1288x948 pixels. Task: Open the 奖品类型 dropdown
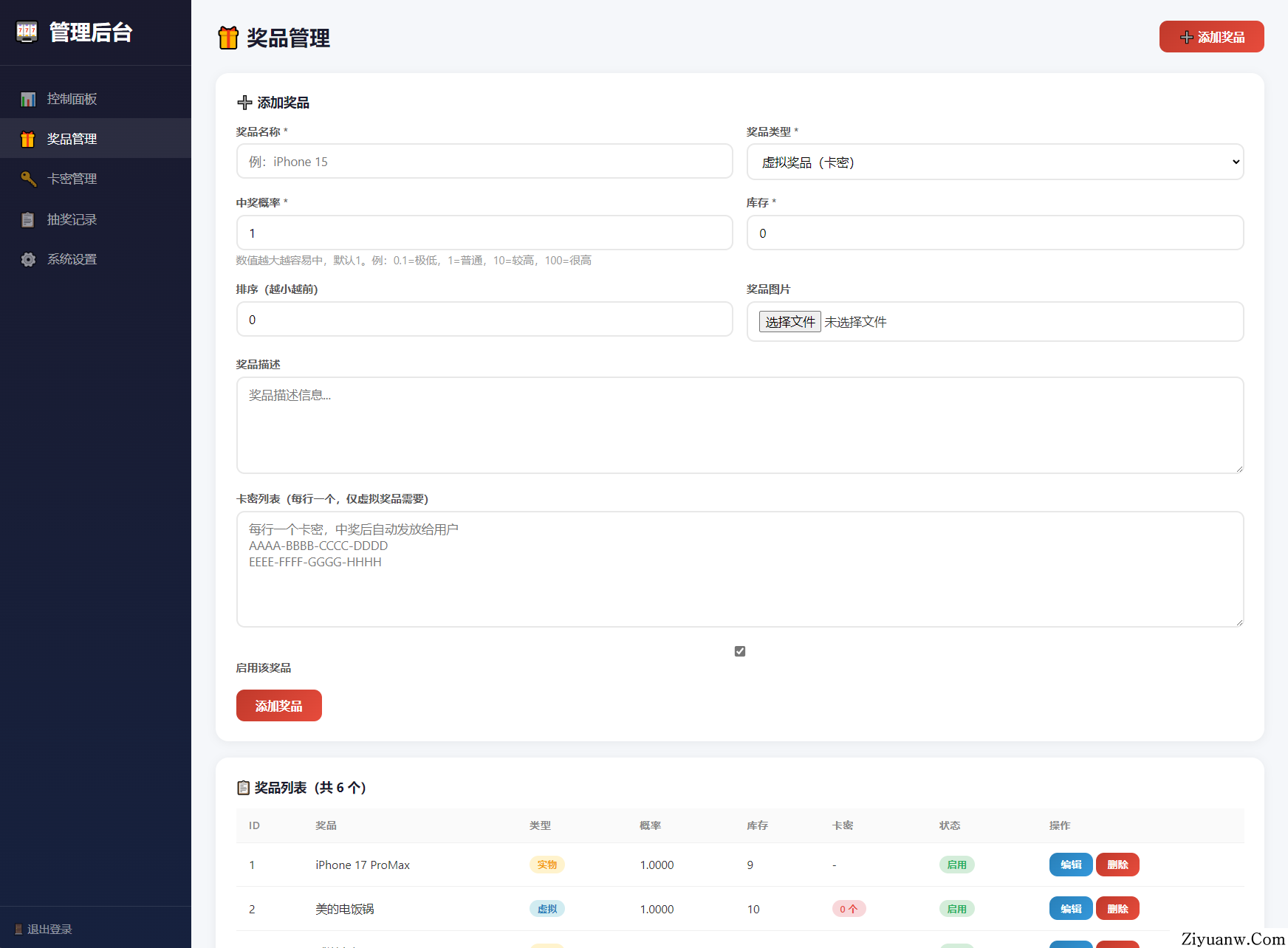pyautogui.click(x=995, y=162)
